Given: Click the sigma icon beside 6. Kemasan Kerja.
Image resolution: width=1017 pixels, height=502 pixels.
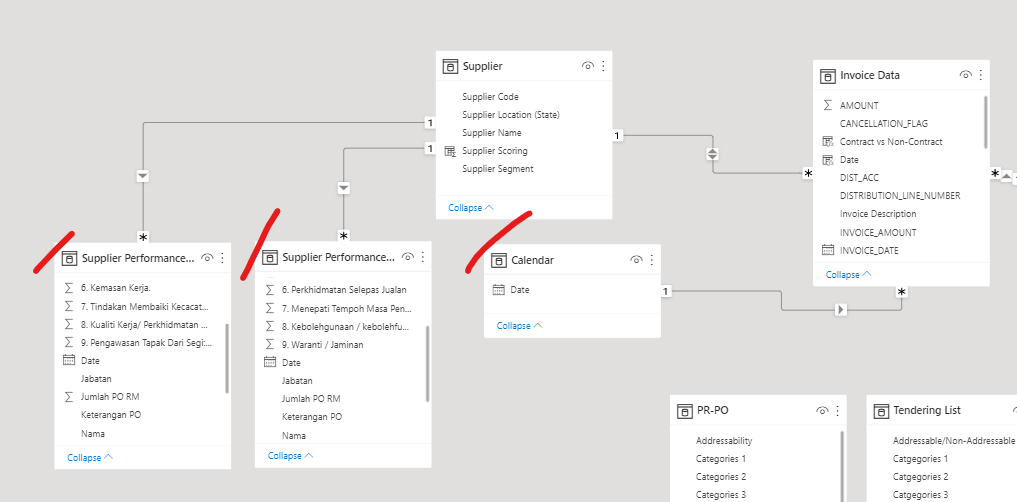Looking at the screenshot, I should [x=69, y=287].
